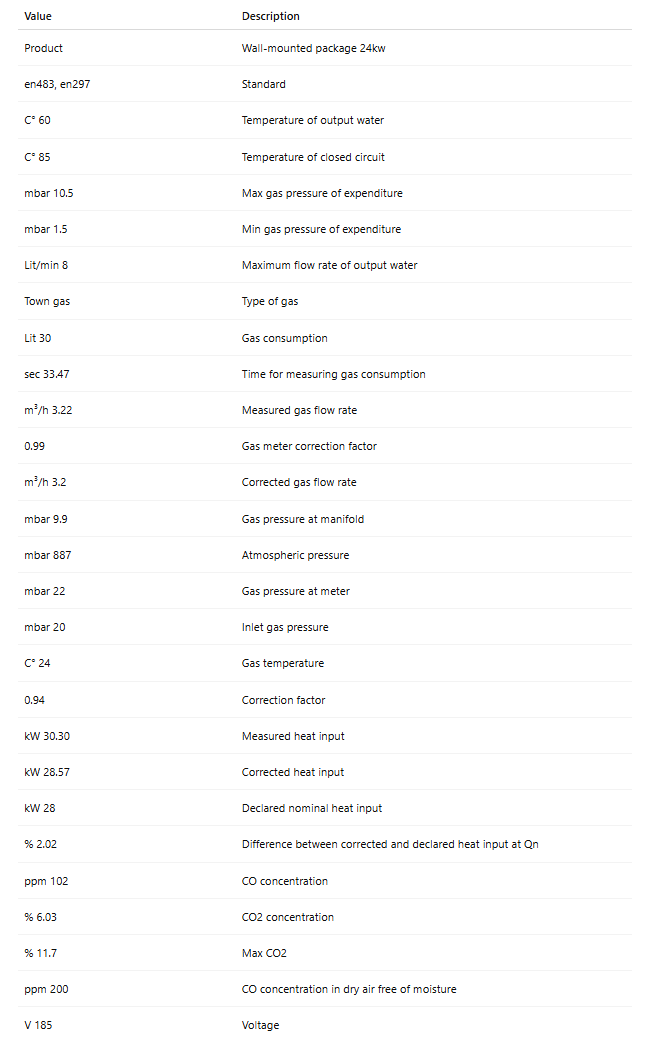Select the "mbar 10.5" value cell
This screenshot has width=670, height=1064.
(49, 193)
